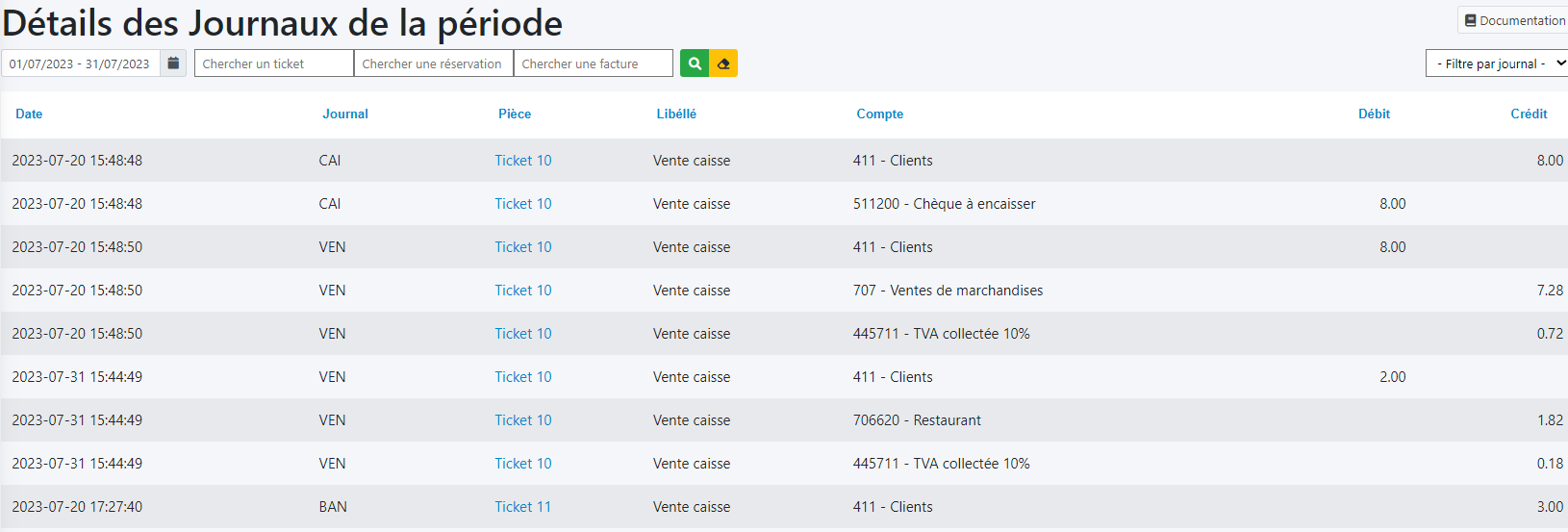
Task: Focus the 'Chercher une réservation' search field
Action: 433,63
